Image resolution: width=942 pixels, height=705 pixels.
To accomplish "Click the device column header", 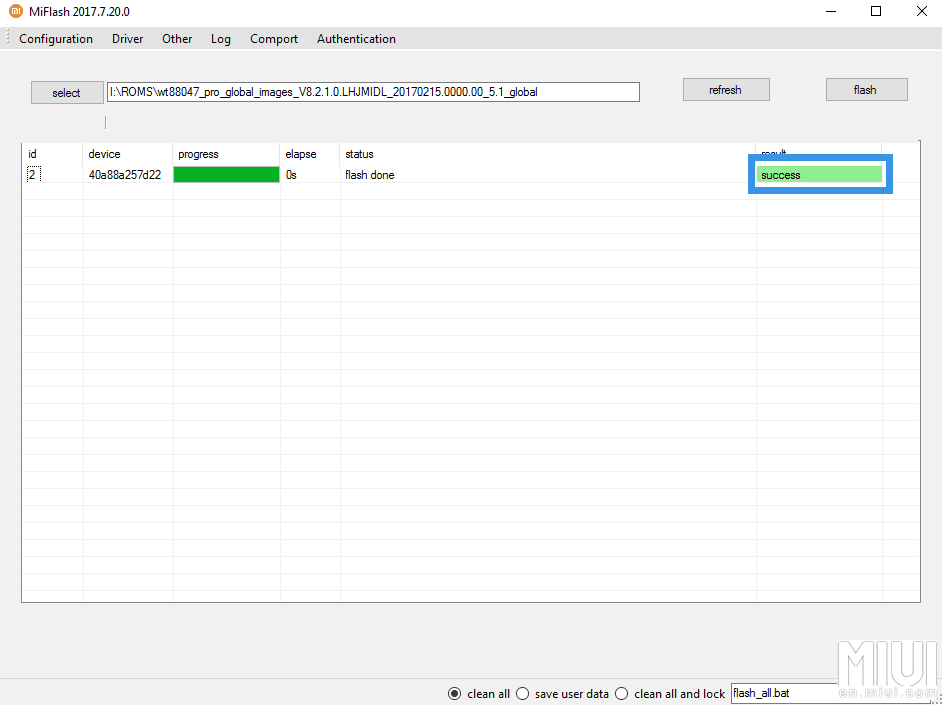I will [128, 154].
